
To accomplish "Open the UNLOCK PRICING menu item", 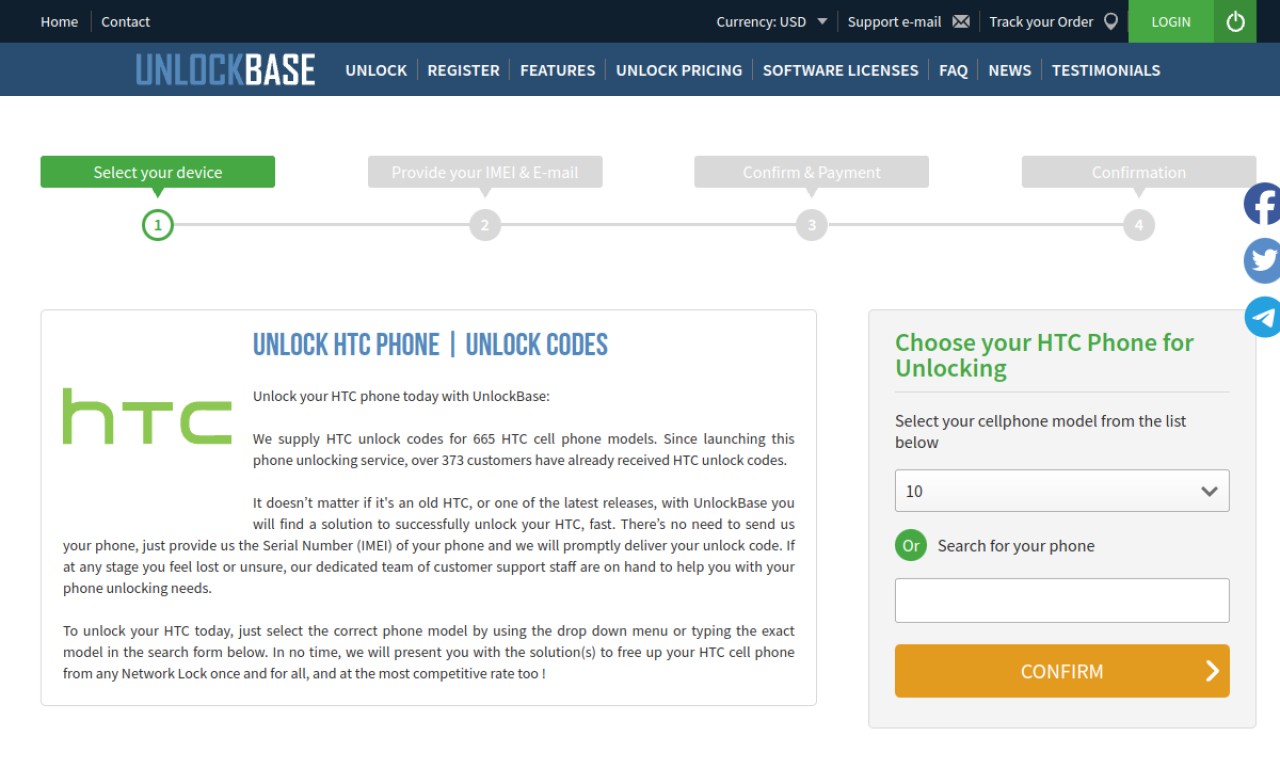I will pos(679,70).
